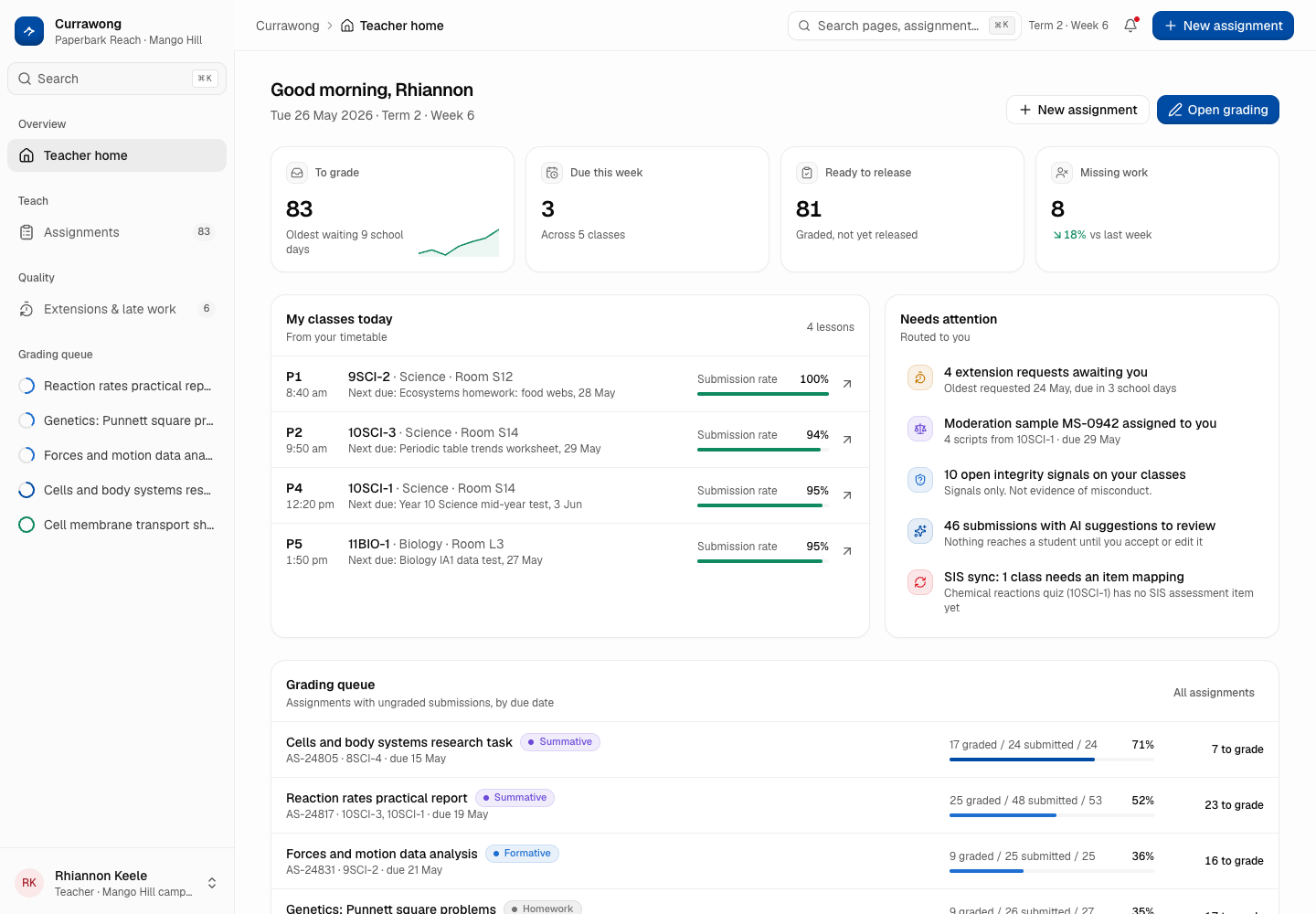This screenshot has width=1316, height=914.
Task: Expand the Rhiannon Keele account switcher
Action: (117, 883)
